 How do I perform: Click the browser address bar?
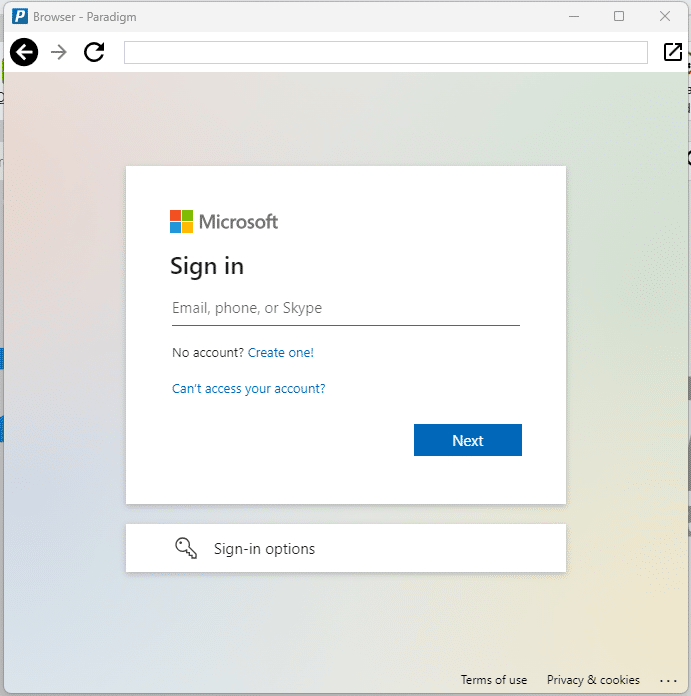click(x=386, y=52)
